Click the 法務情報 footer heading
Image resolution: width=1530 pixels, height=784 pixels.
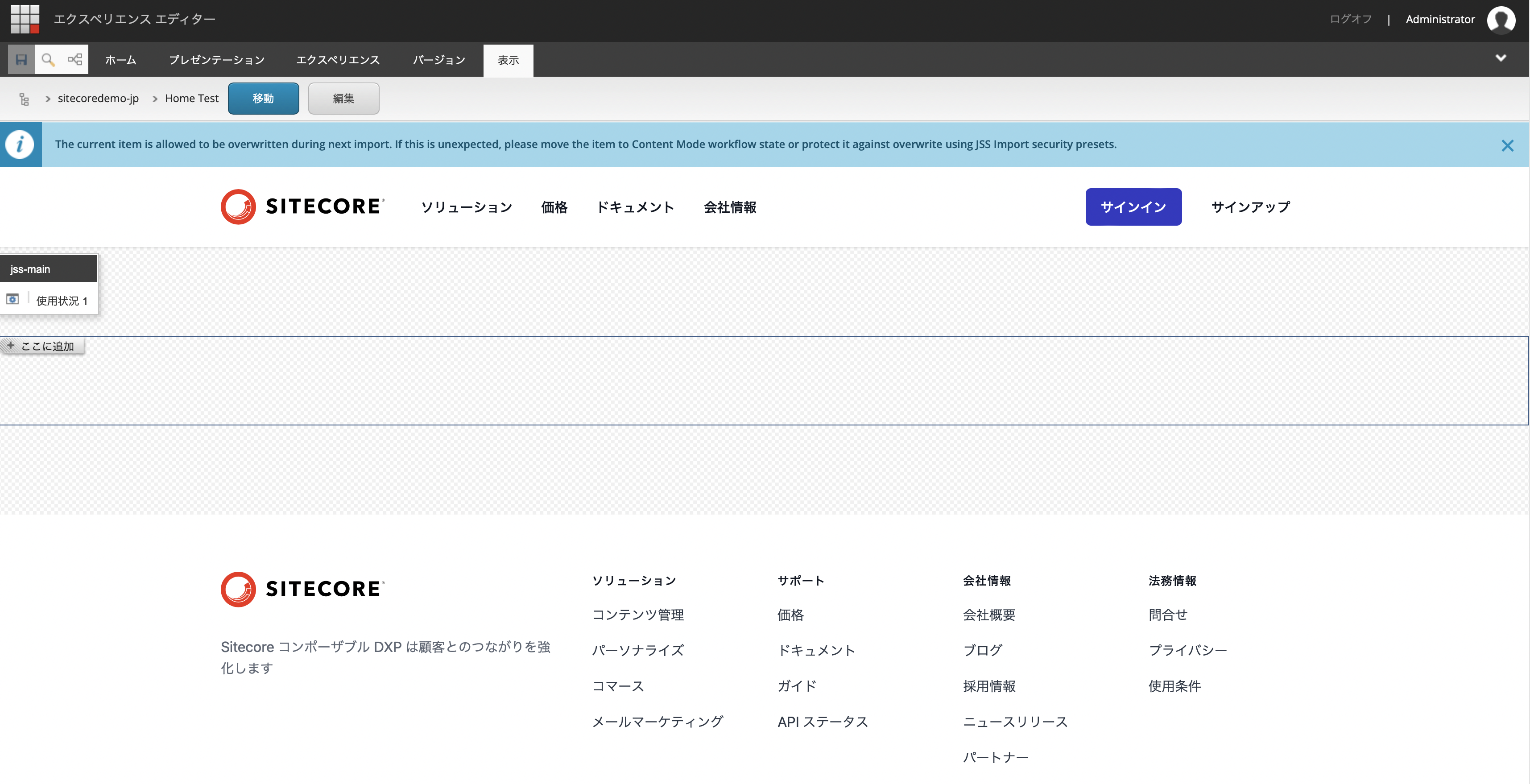[1172, 580]
